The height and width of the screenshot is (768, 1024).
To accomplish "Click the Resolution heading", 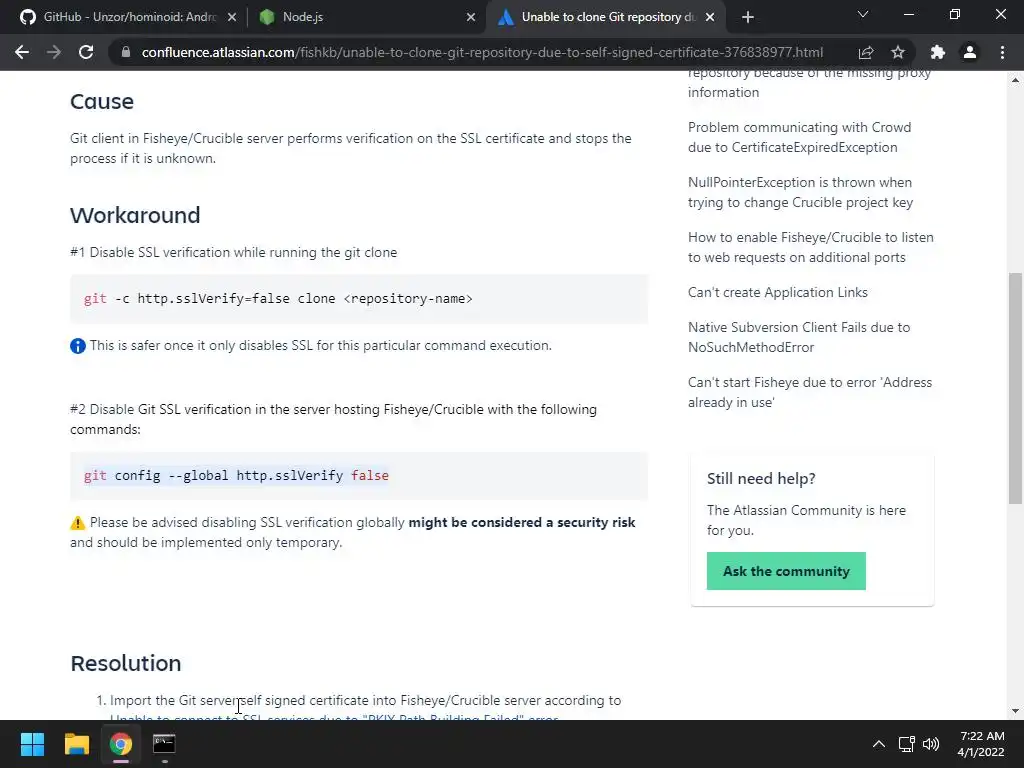I will click(125, 663).
